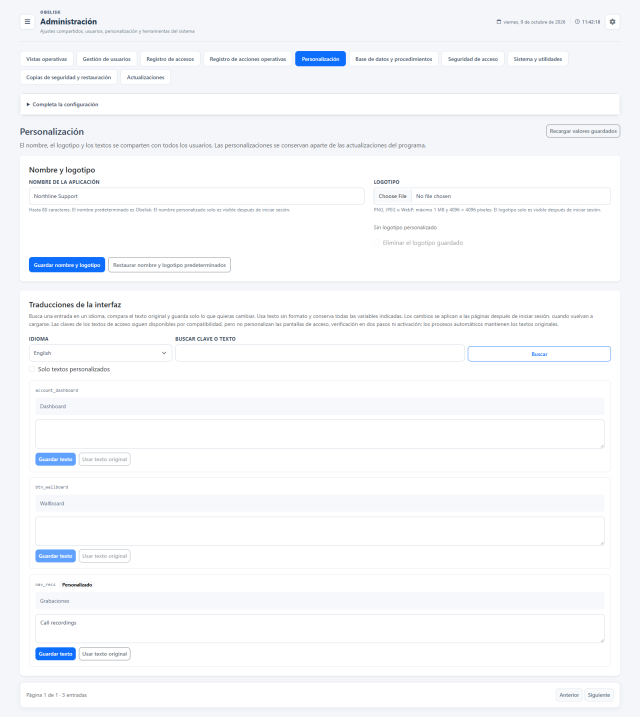Select the Personalización tab

(320, 59)
